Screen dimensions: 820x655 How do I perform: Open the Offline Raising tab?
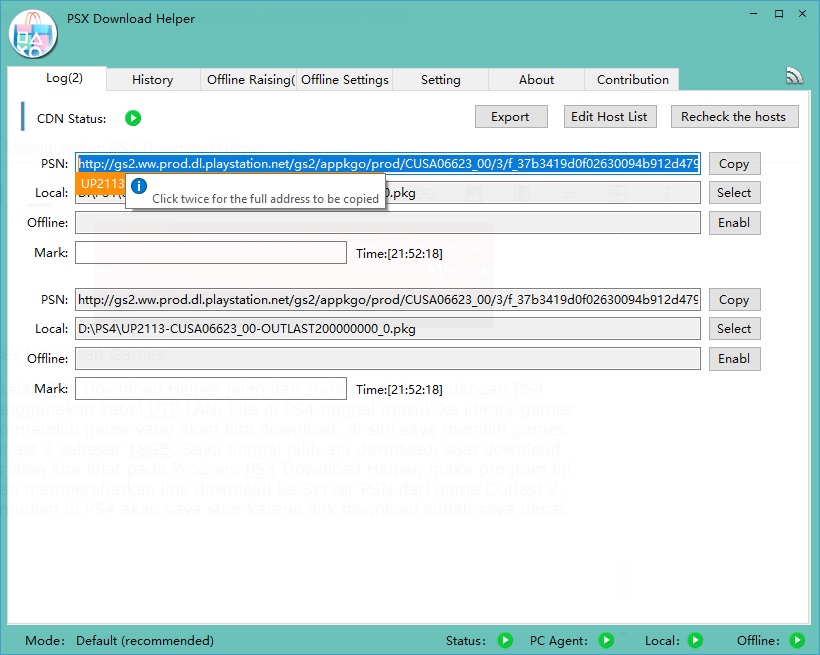(249, 80)
